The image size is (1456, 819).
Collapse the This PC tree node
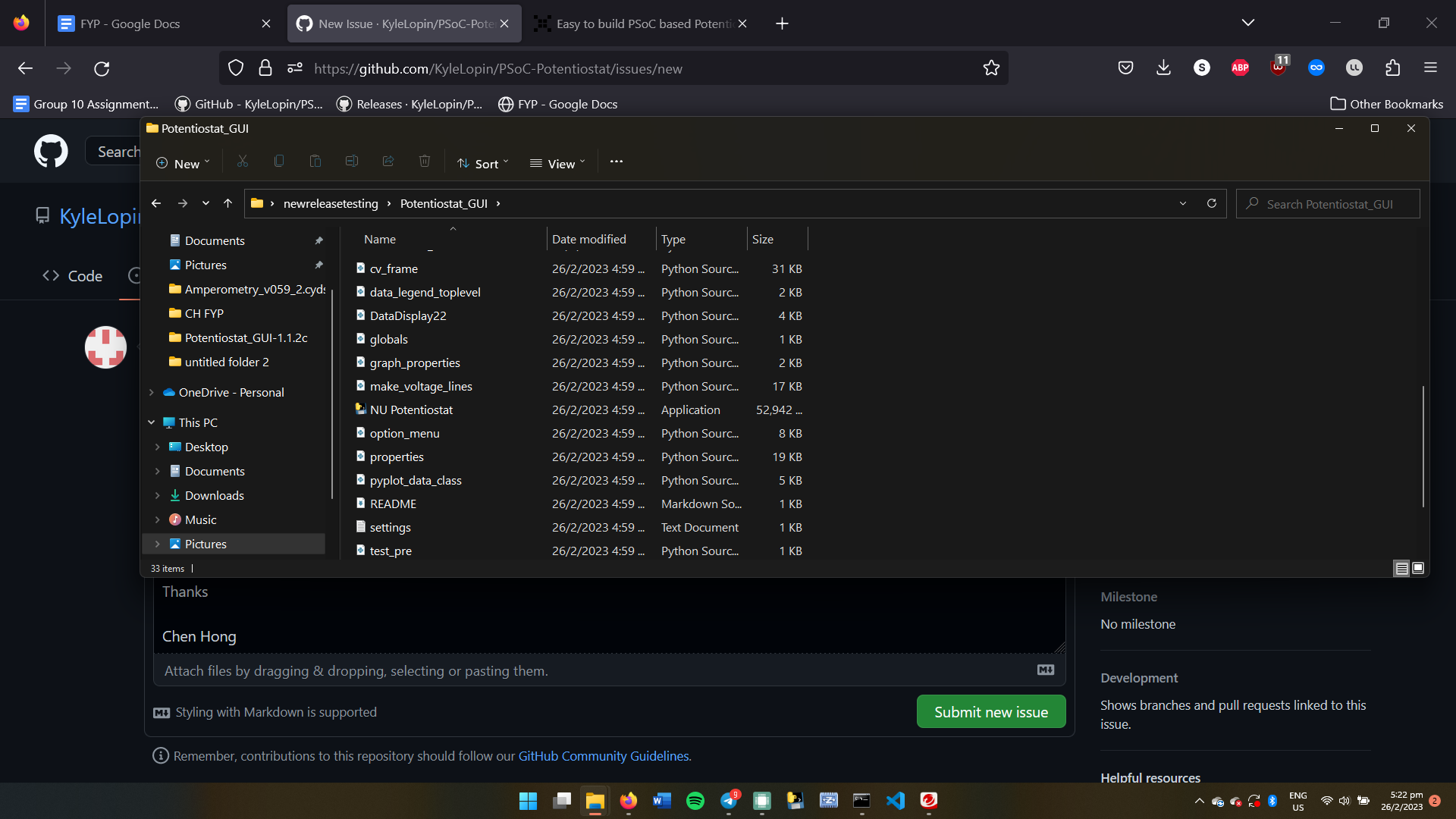[x=152, y=422]
